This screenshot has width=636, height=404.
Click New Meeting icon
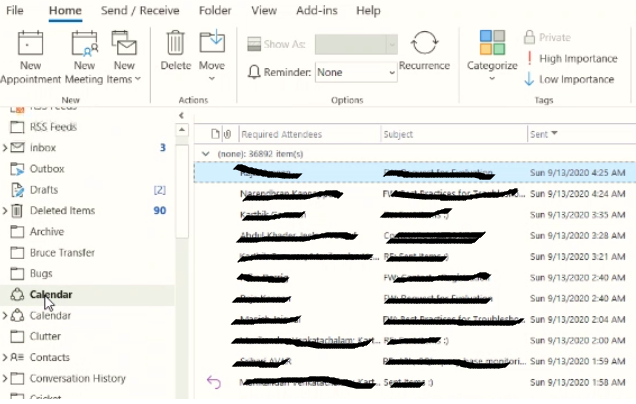tap(84, 43)
